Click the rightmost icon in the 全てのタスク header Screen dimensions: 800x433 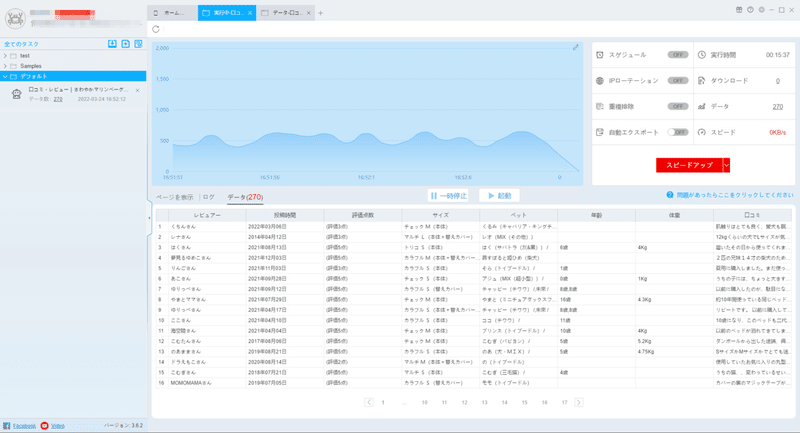click(x=138, y=44)
